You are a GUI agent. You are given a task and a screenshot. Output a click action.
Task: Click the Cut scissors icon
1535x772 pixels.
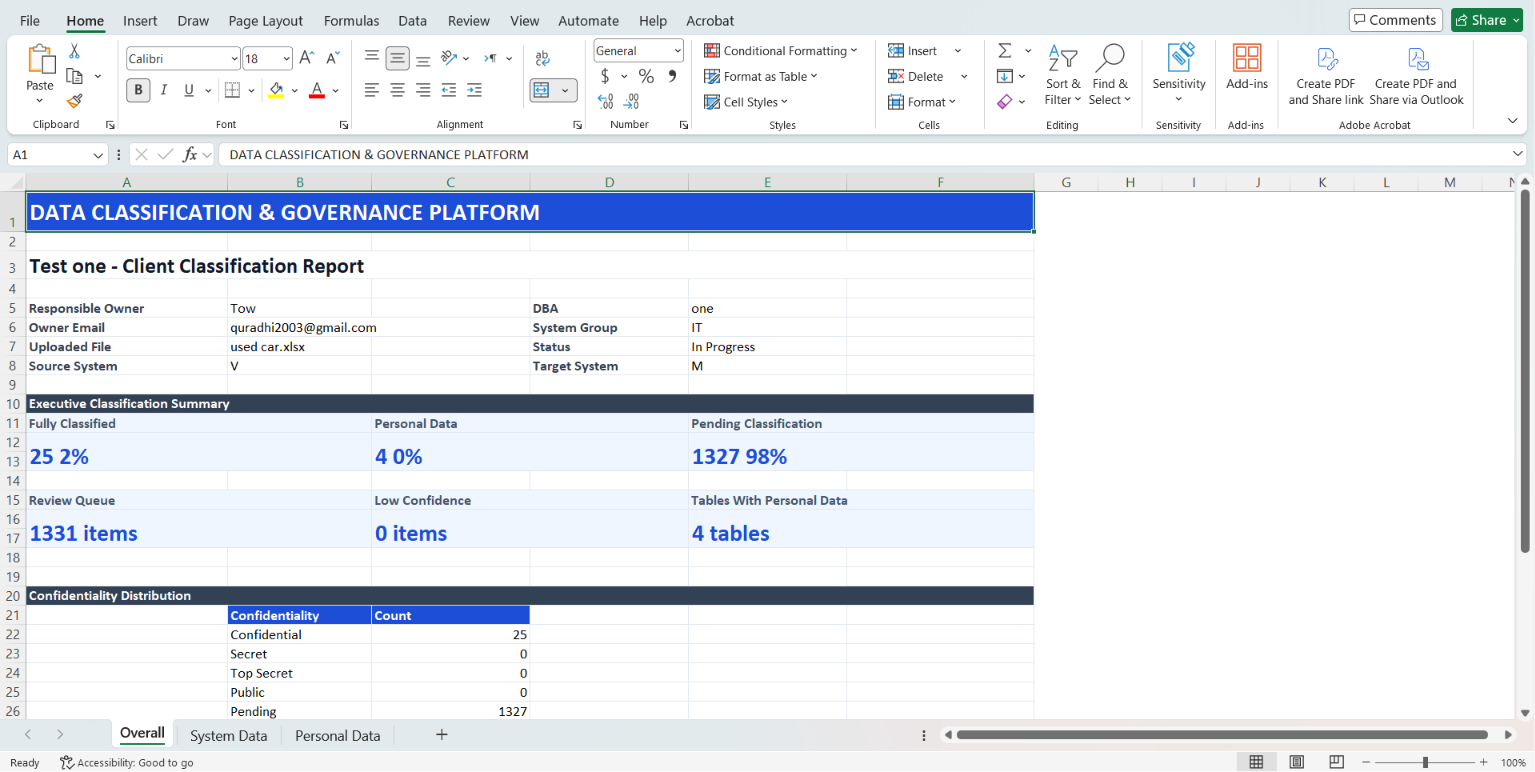coord(75,51)
